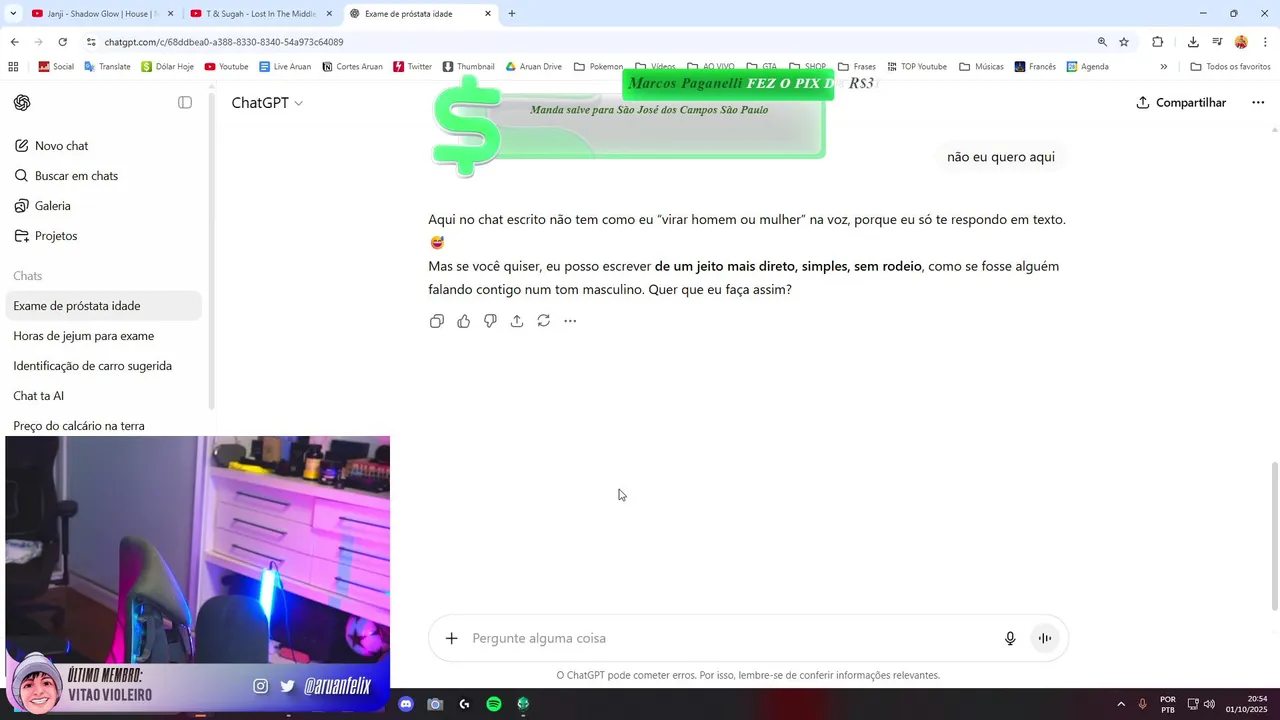Expand the ChatGPT model selector dropdown
The width and height of the screenshot is (1280, 720).
coord(267,103)
